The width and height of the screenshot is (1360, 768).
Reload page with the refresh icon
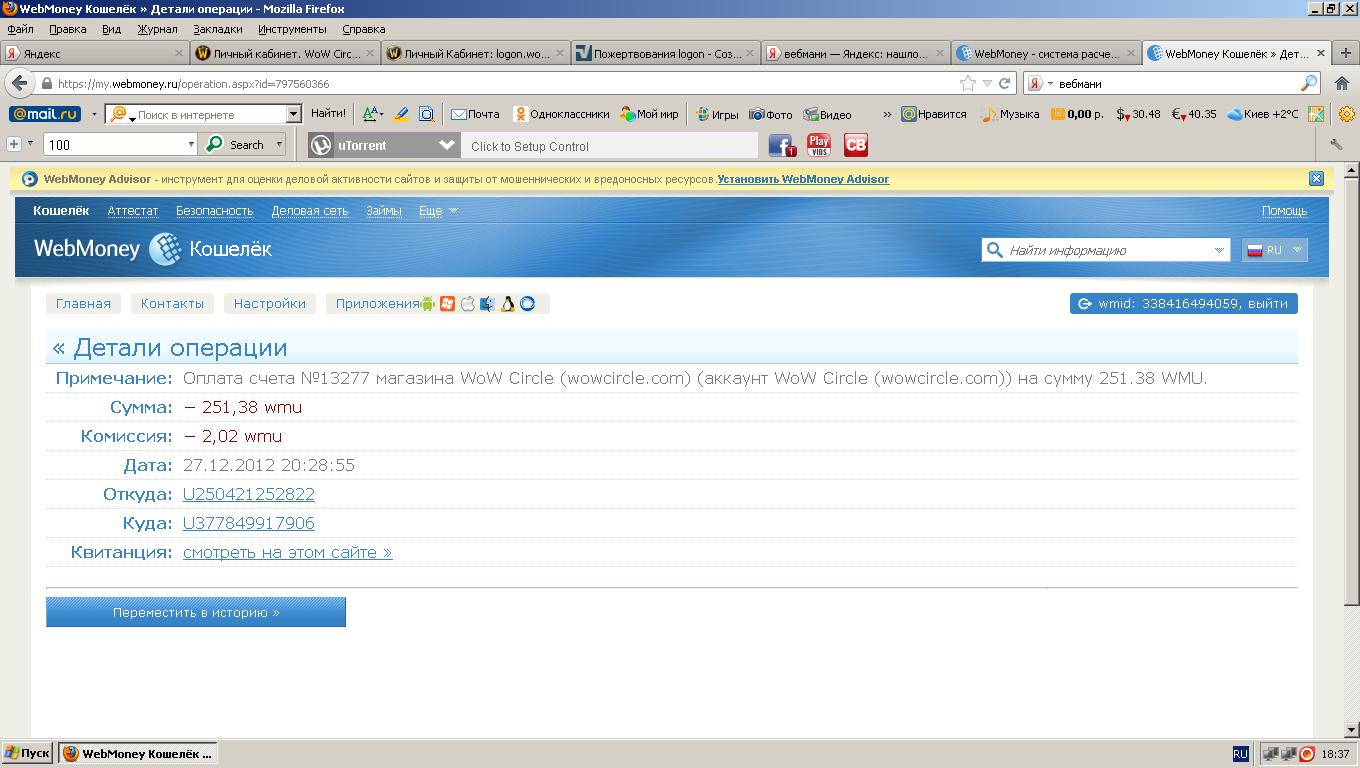tap(1004, 83)
